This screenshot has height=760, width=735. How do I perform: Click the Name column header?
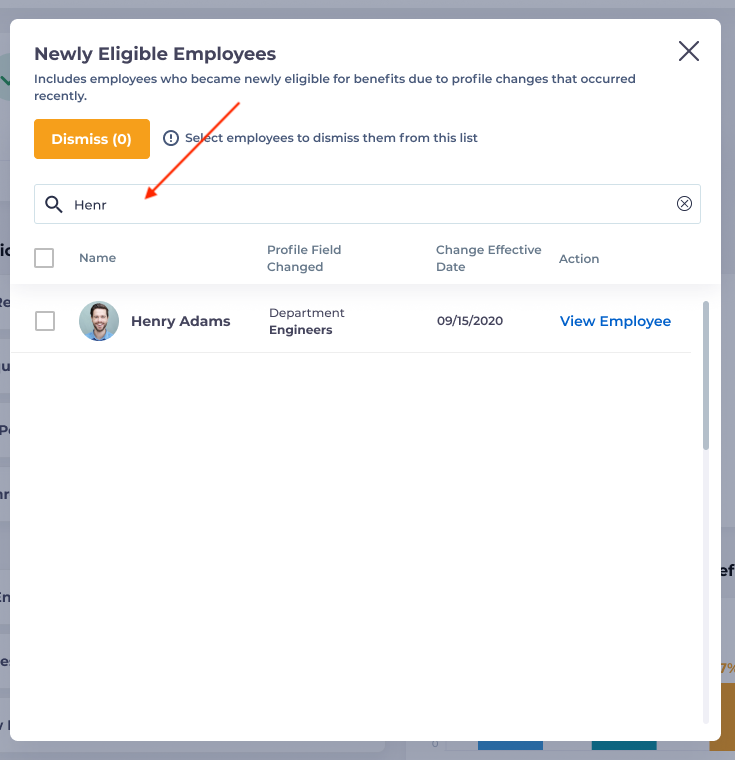click(97, 258)
